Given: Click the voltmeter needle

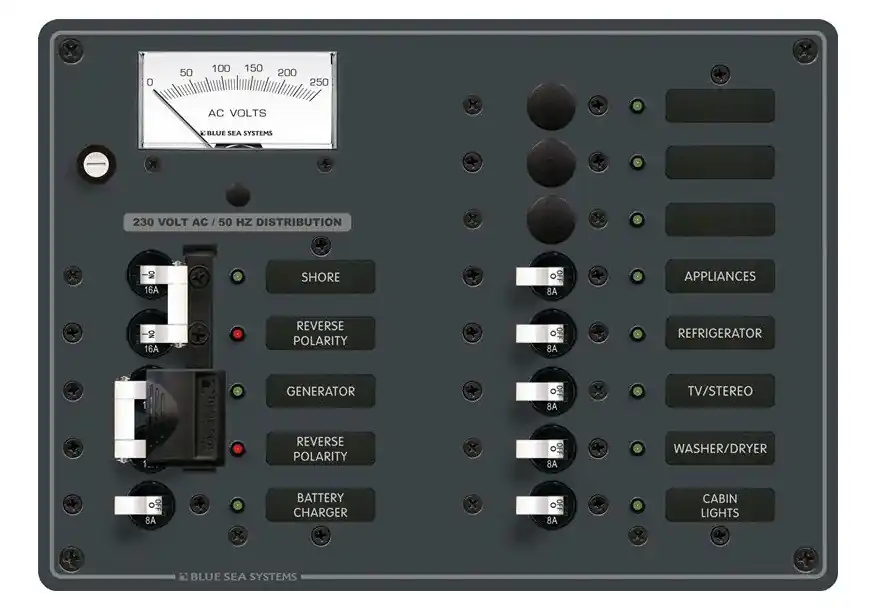Looking at the screenshot, I should [181, 119].
